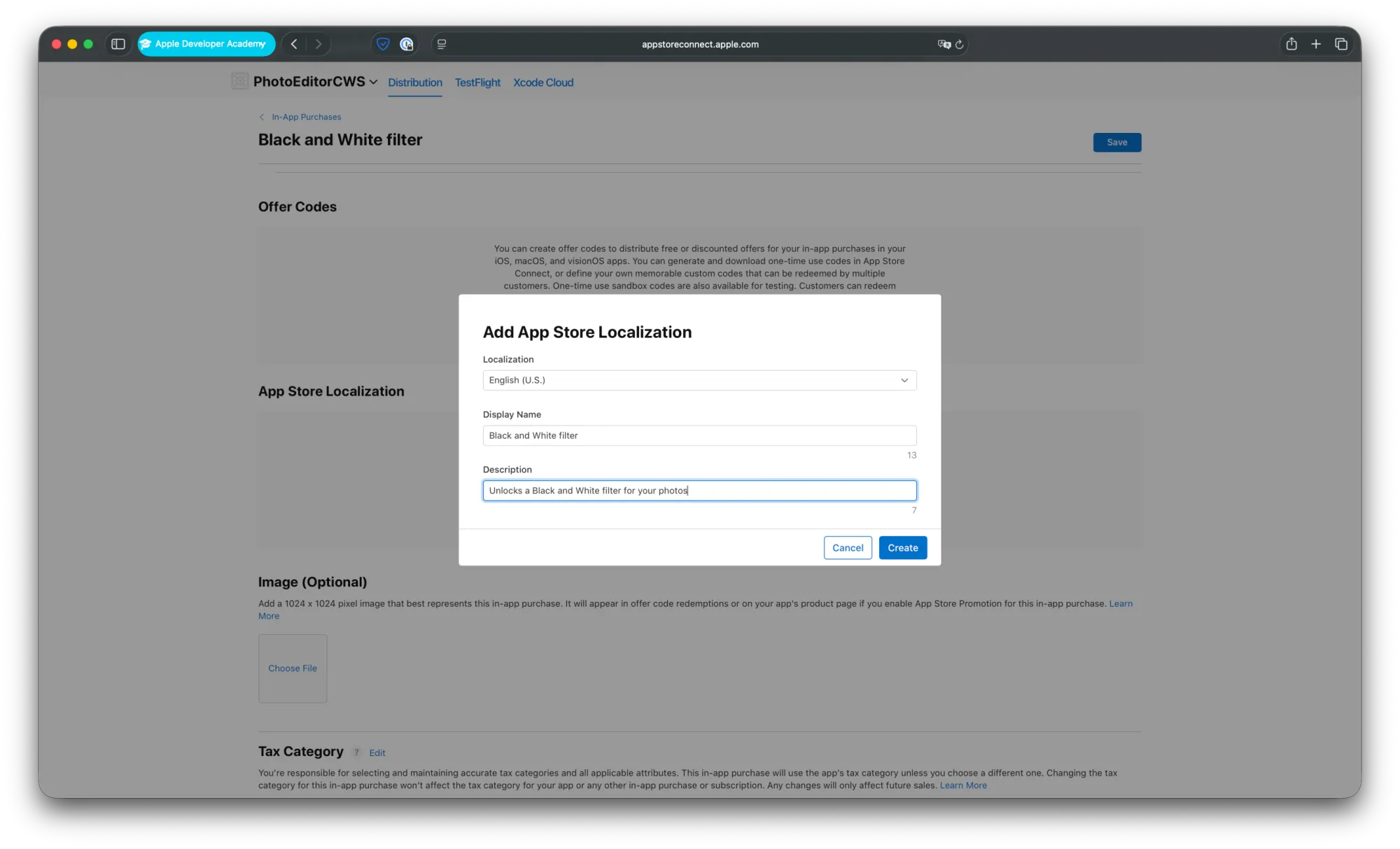
Task: Expand the PhotoEditorCWS app switcher chevron
Action: 374,82
